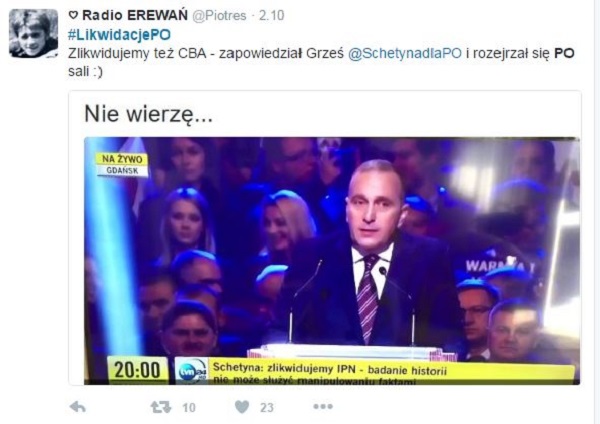The height and width of the screenshot is (424, 600).
Task: Click the like count 23
Action: point(267,408)
